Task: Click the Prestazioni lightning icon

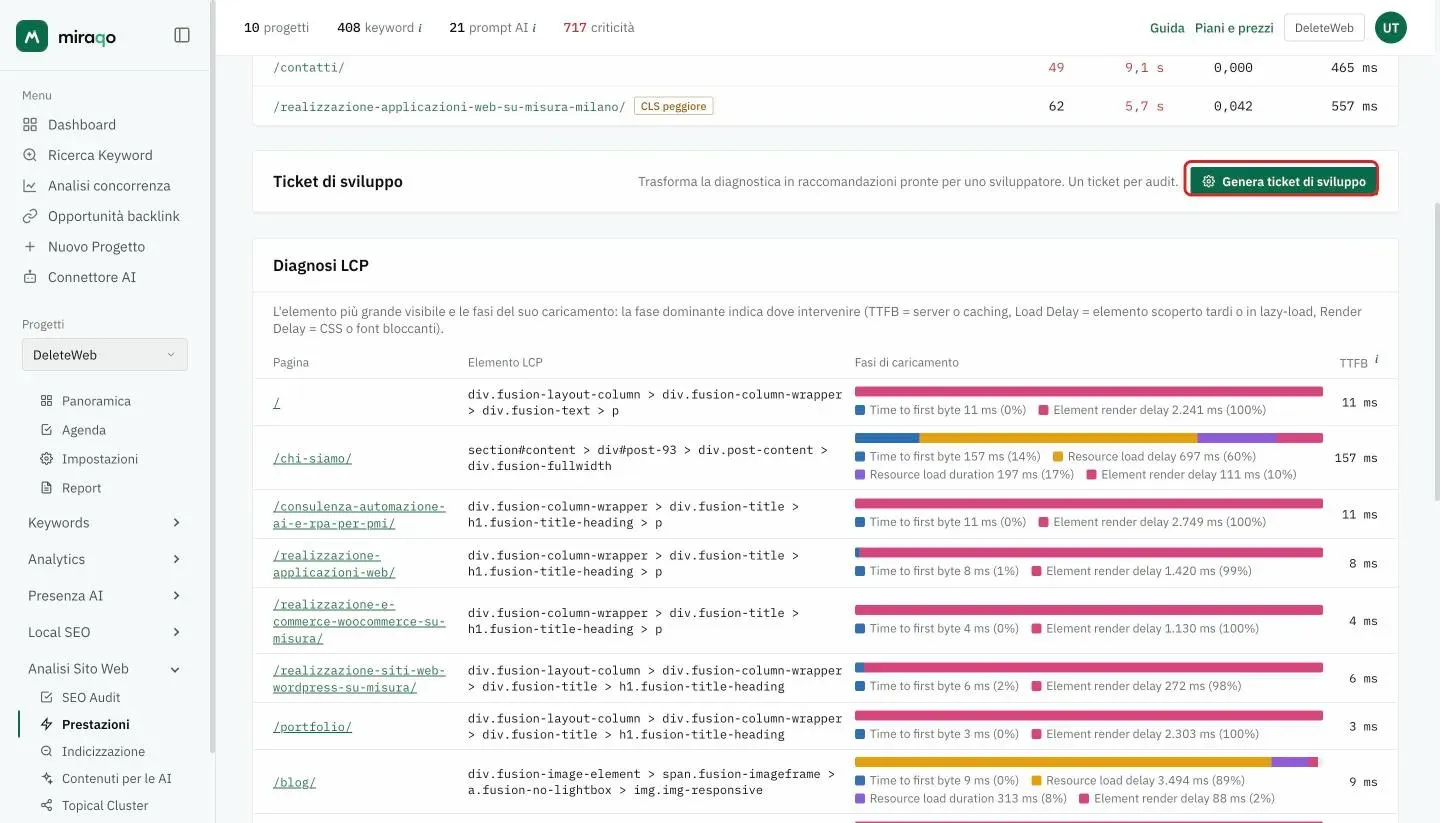Action: tap(46, 724)
